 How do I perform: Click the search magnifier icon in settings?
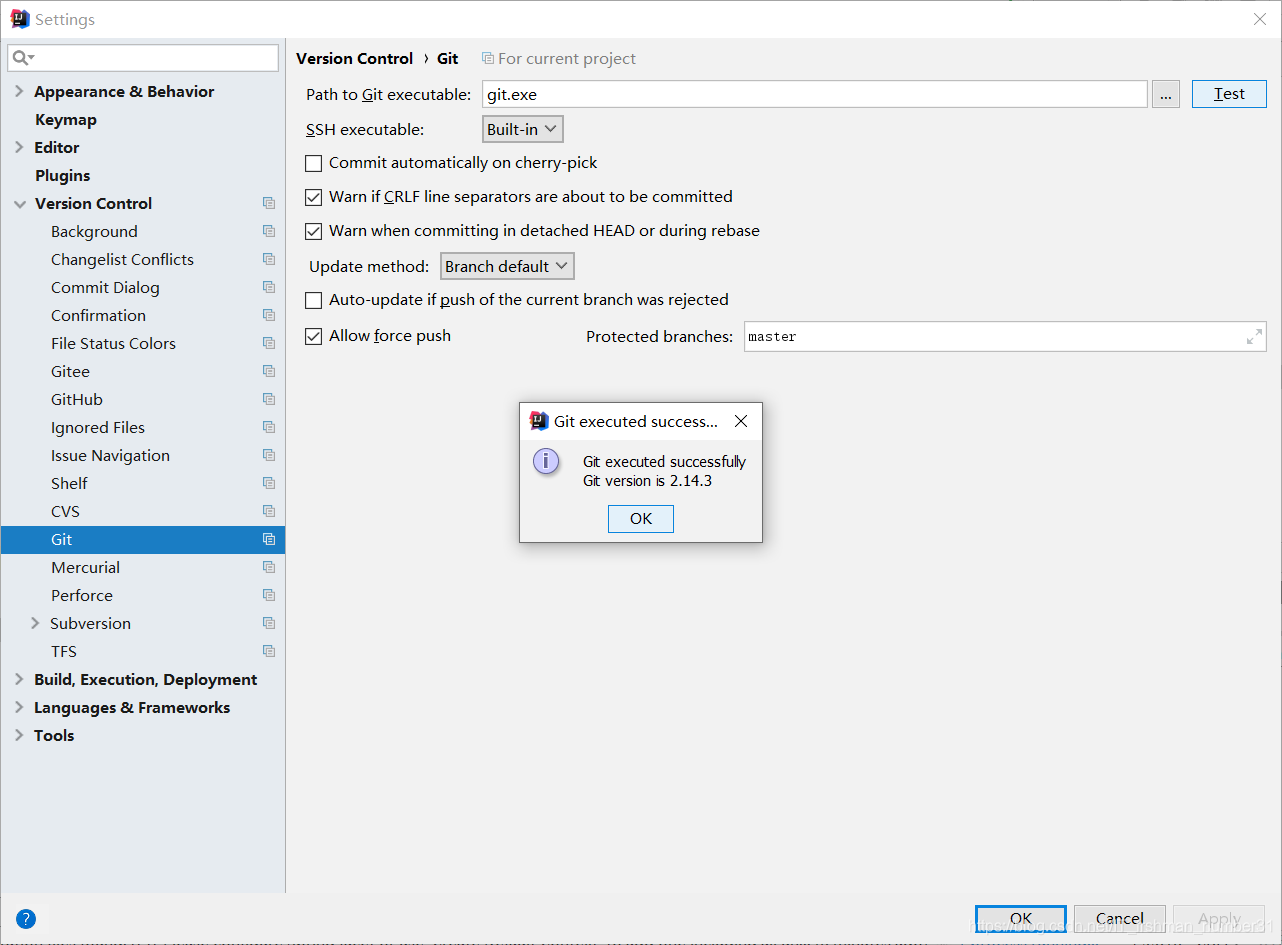pyautogui.click(x=22, y=58)
